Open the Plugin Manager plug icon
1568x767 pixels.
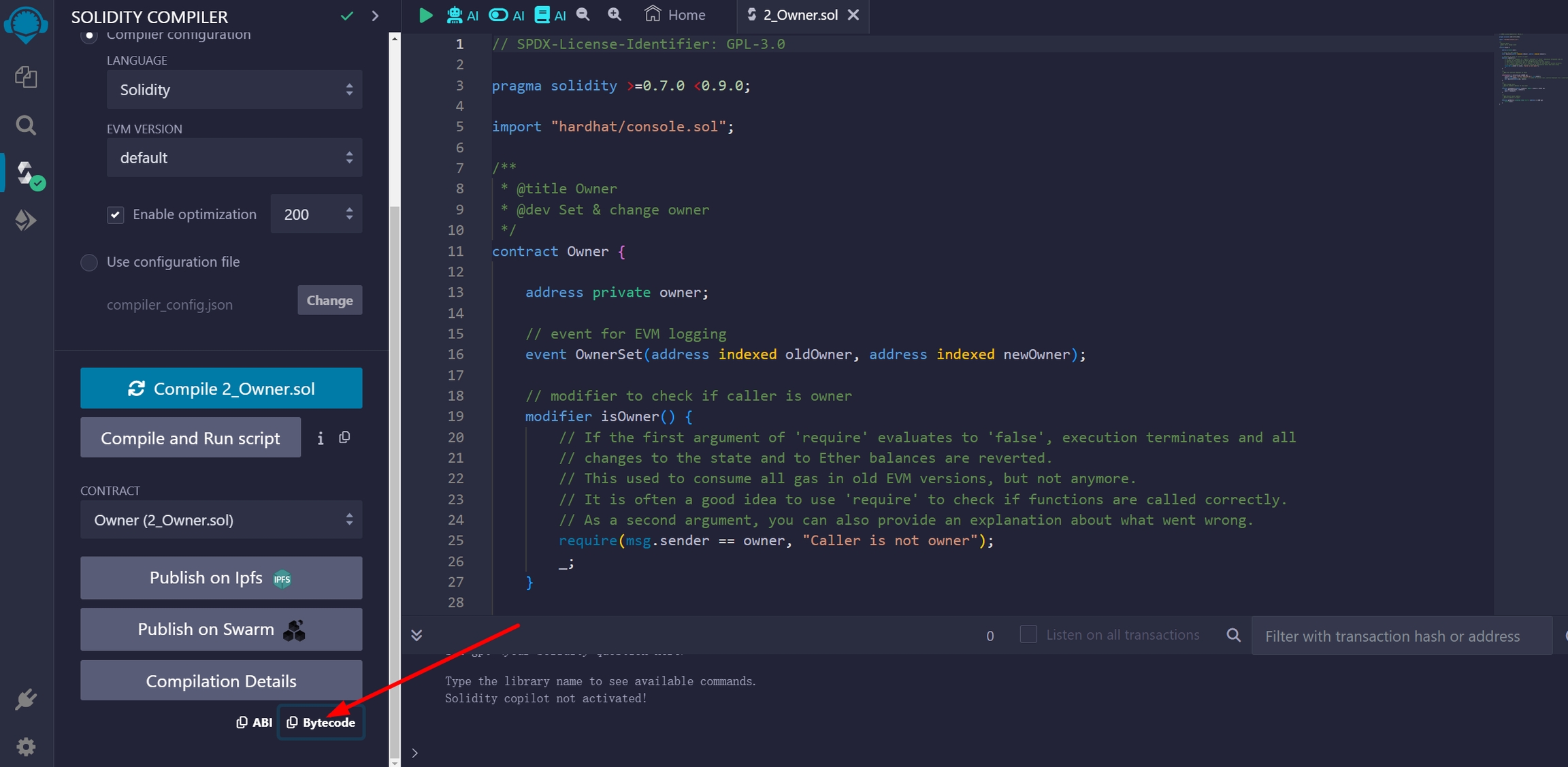tap(26, 700)
